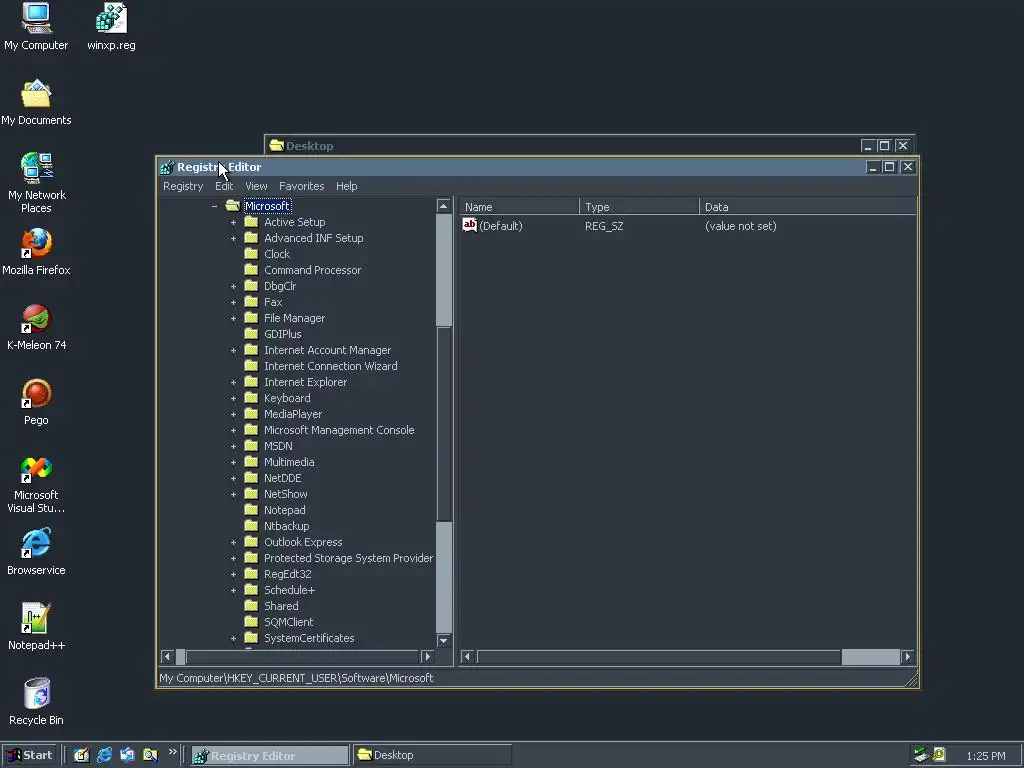
Task: Click the 1:25 PM taskbar clock
Action: coord(986,756)
